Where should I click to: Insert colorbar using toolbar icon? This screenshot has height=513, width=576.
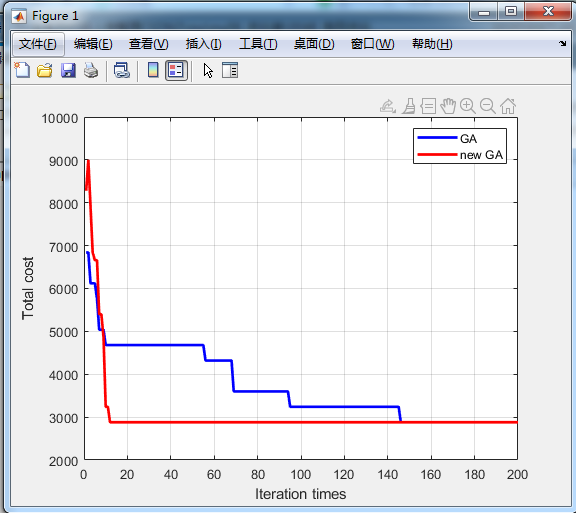[x=153, y=70]
